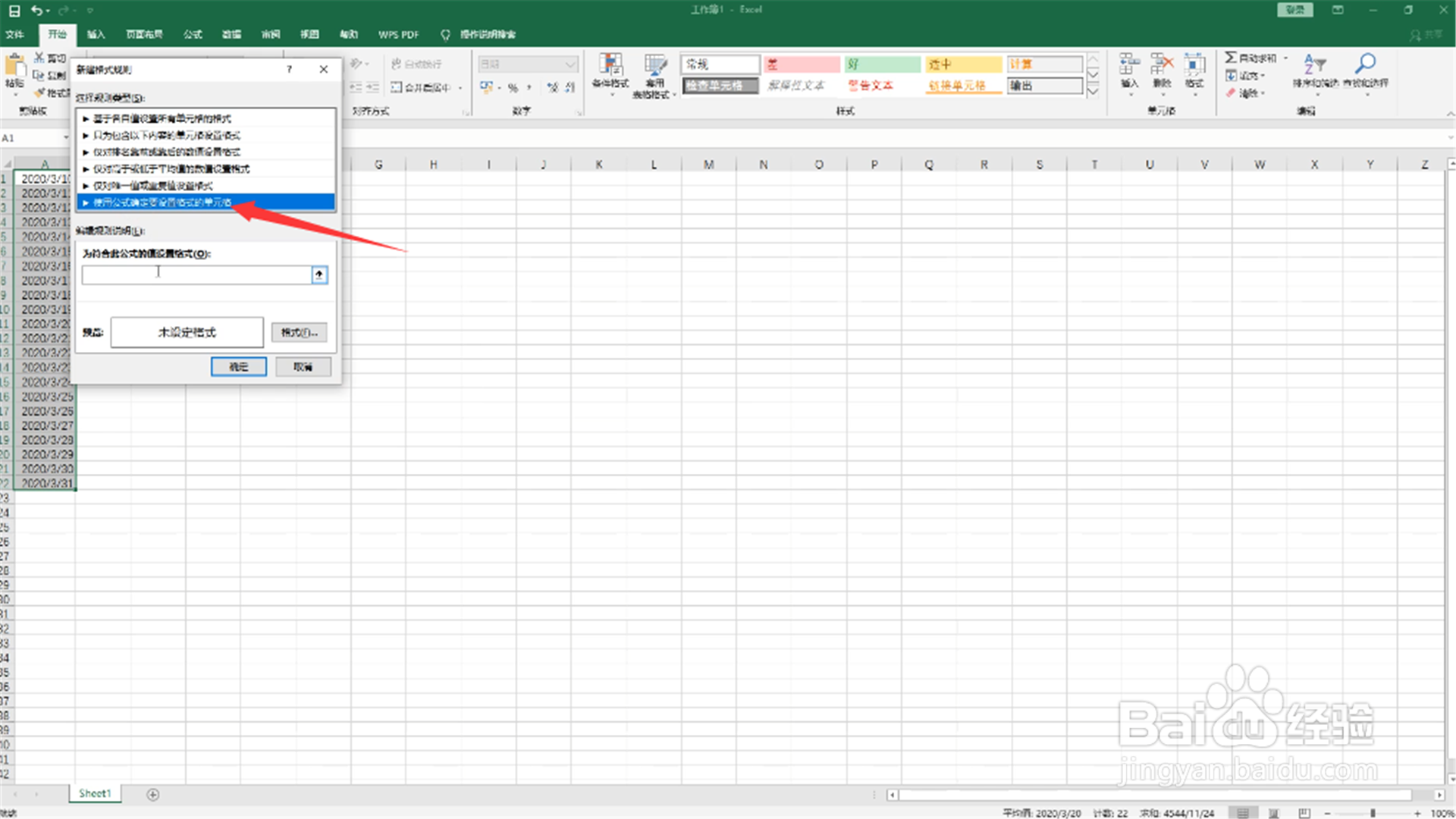Viewport: 1456px width, 819px height.
Task: Click the Clear eraser icon
Action: click(1231, 93)
